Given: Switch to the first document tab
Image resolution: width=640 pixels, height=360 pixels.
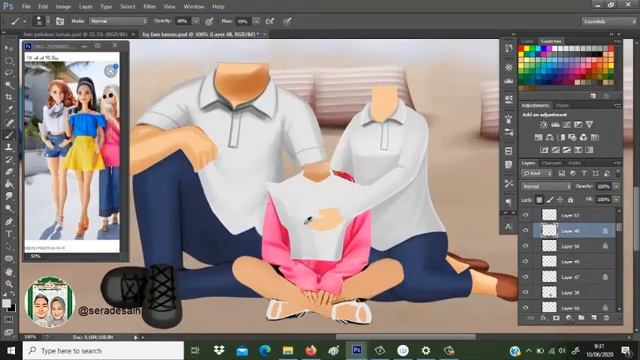Looking at the screenshot, I should coord(76,34).
